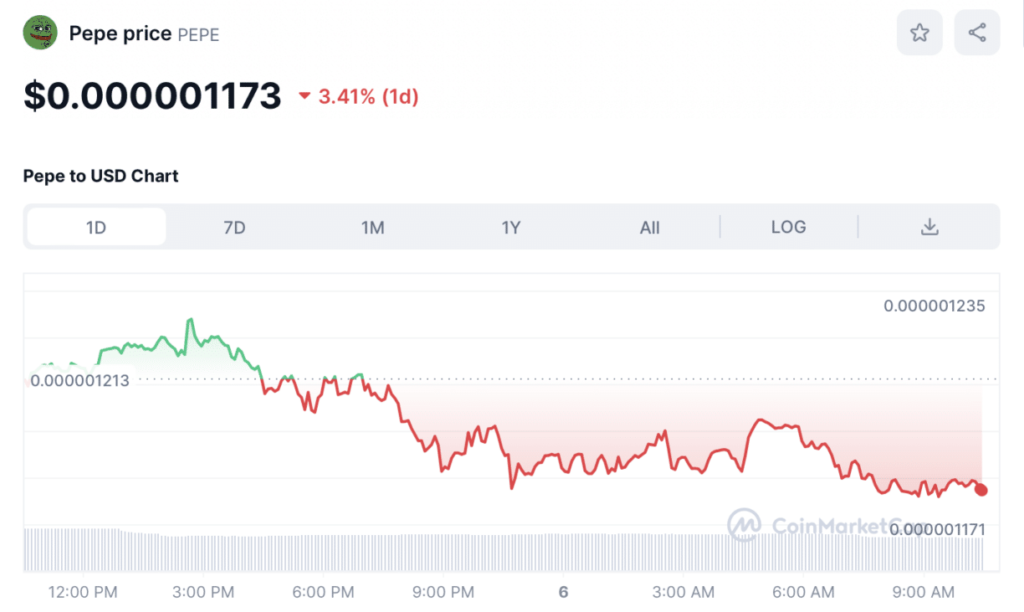Viewport: 1024px width, 612px height.
Task: Show the All time range tab
Action: coord(650,227)
